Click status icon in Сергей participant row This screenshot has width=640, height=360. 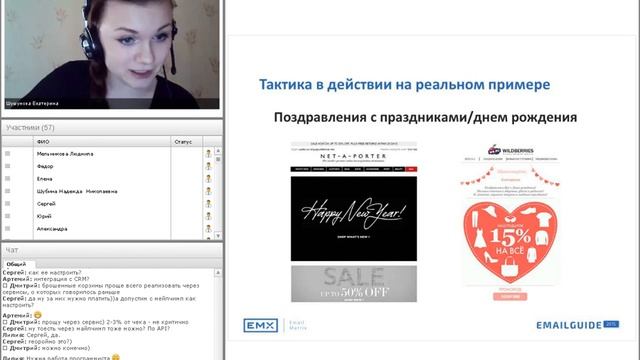209,203
